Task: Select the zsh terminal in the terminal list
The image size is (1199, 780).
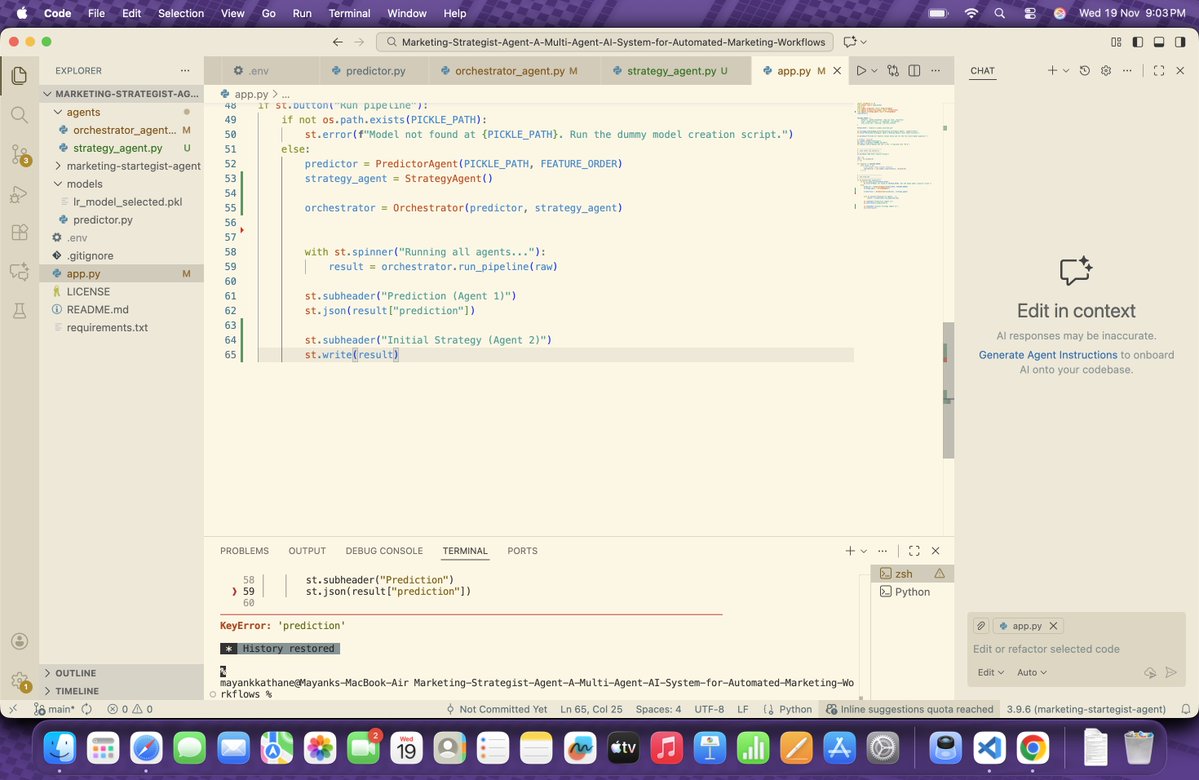Action: pyautogui.click(x=903, y=573)
